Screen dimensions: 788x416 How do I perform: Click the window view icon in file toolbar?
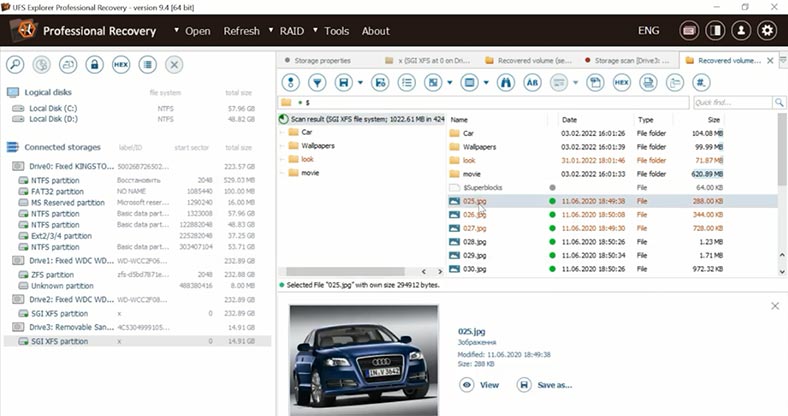click(469, 82)
